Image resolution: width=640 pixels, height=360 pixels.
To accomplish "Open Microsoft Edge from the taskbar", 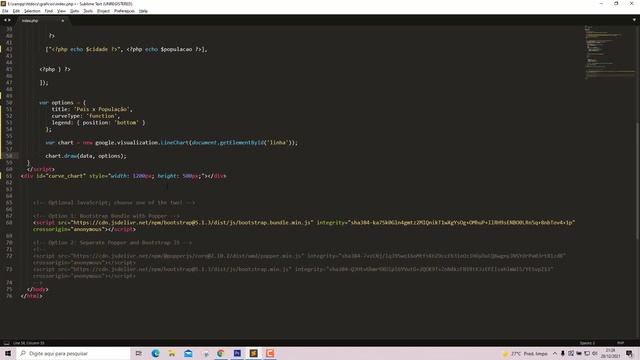I will point(156,353).
